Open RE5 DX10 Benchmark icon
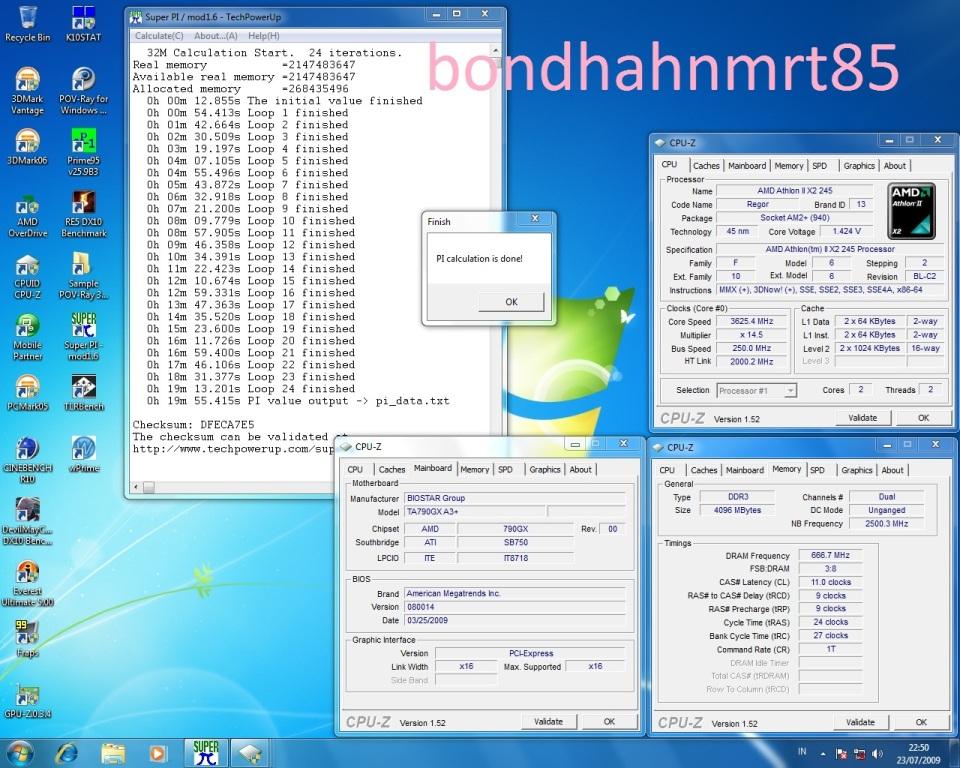 pos(83,214)
